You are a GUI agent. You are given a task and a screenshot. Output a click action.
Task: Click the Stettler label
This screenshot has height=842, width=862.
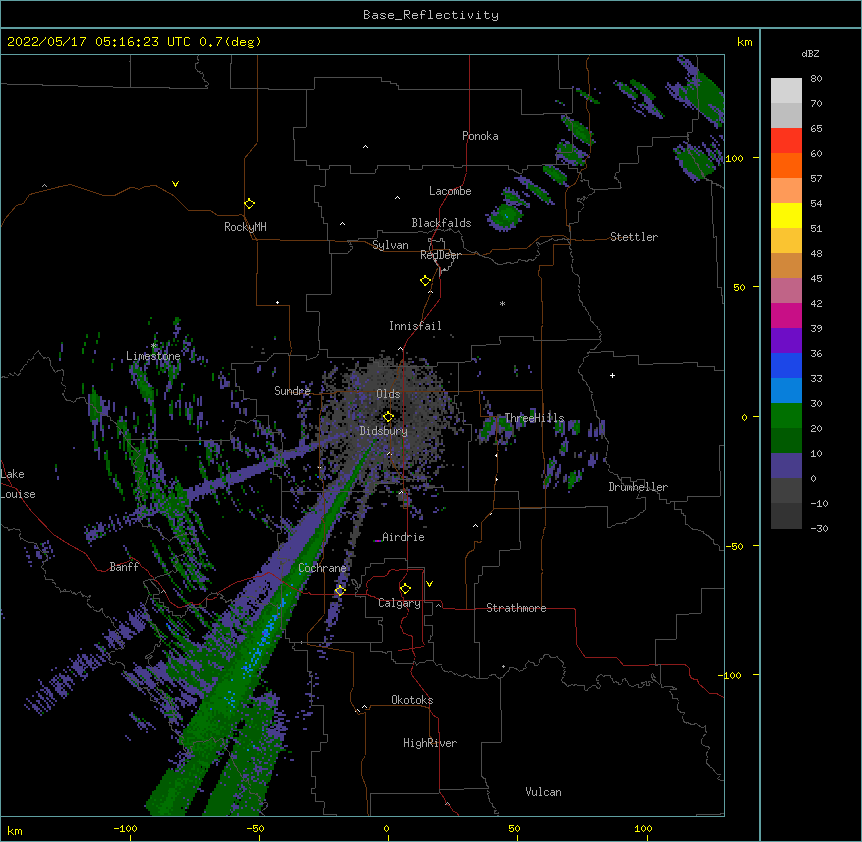[x=634, y=237]
